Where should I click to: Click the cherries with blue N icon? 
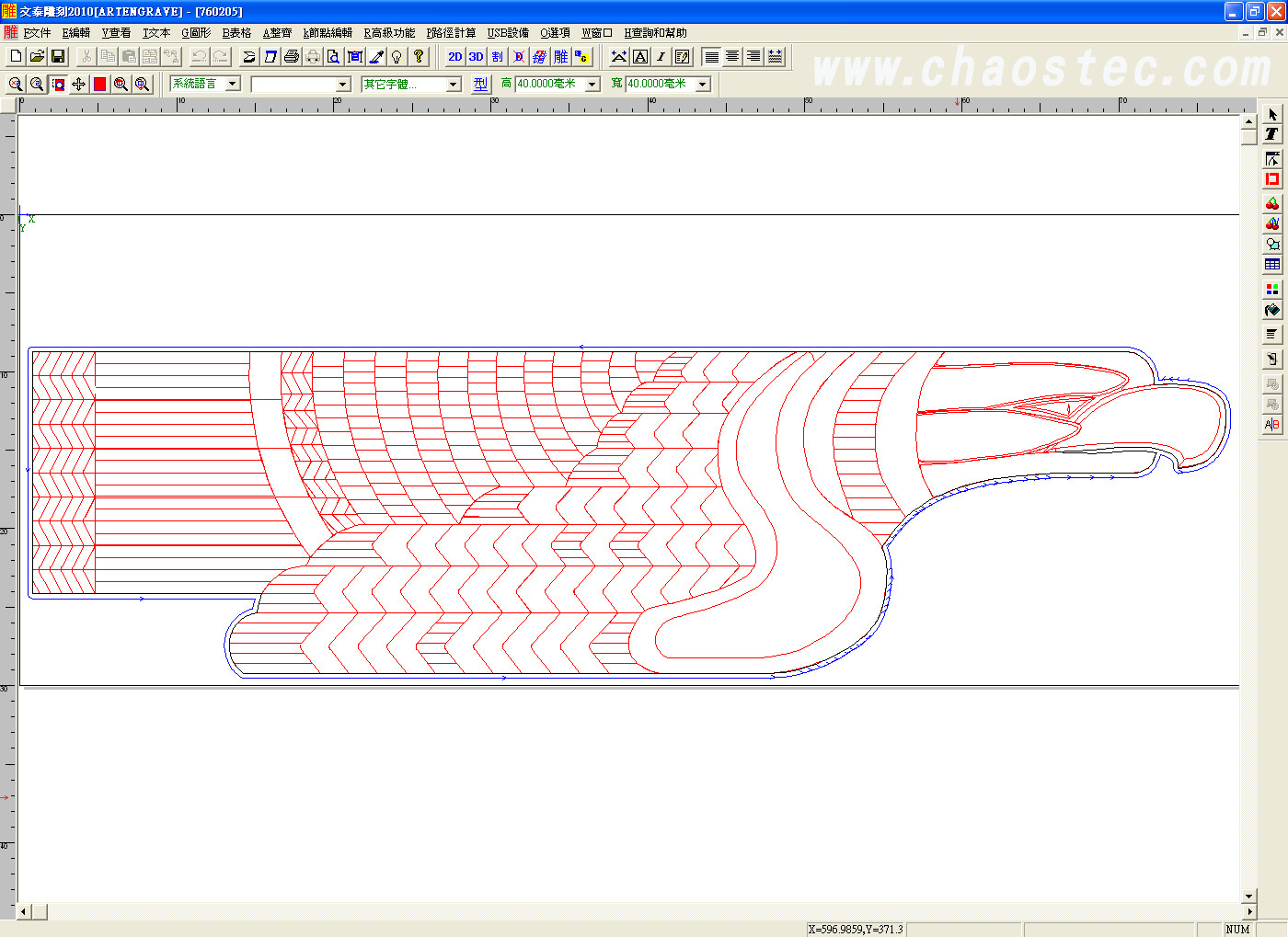click(1272, 223)
